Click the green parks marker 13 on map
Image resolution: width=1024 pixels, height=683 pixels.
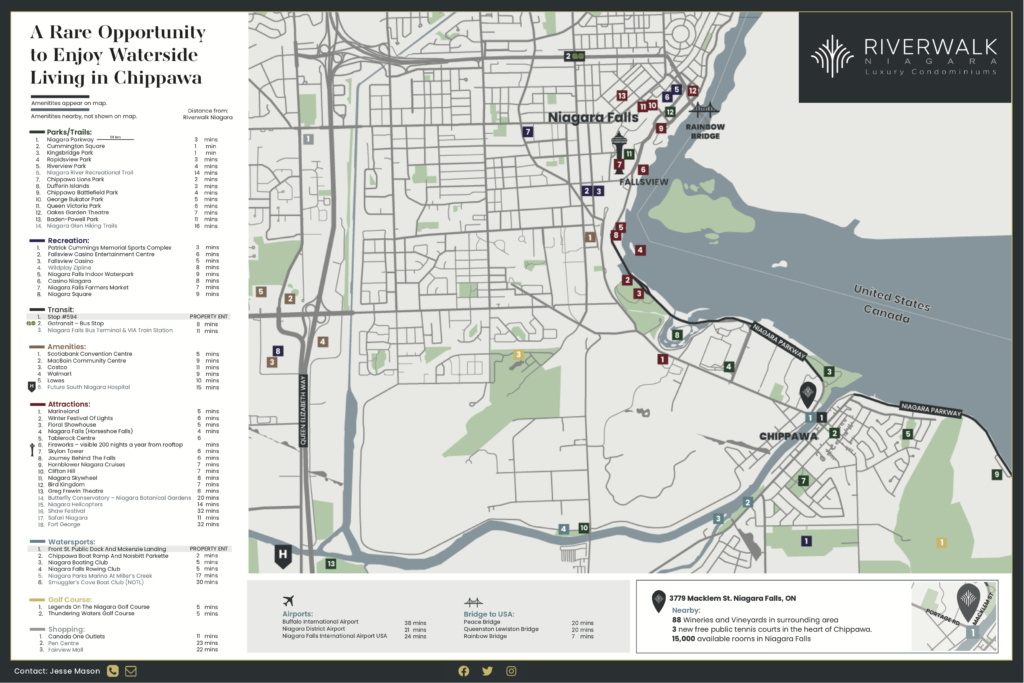[x=330, y=564]
